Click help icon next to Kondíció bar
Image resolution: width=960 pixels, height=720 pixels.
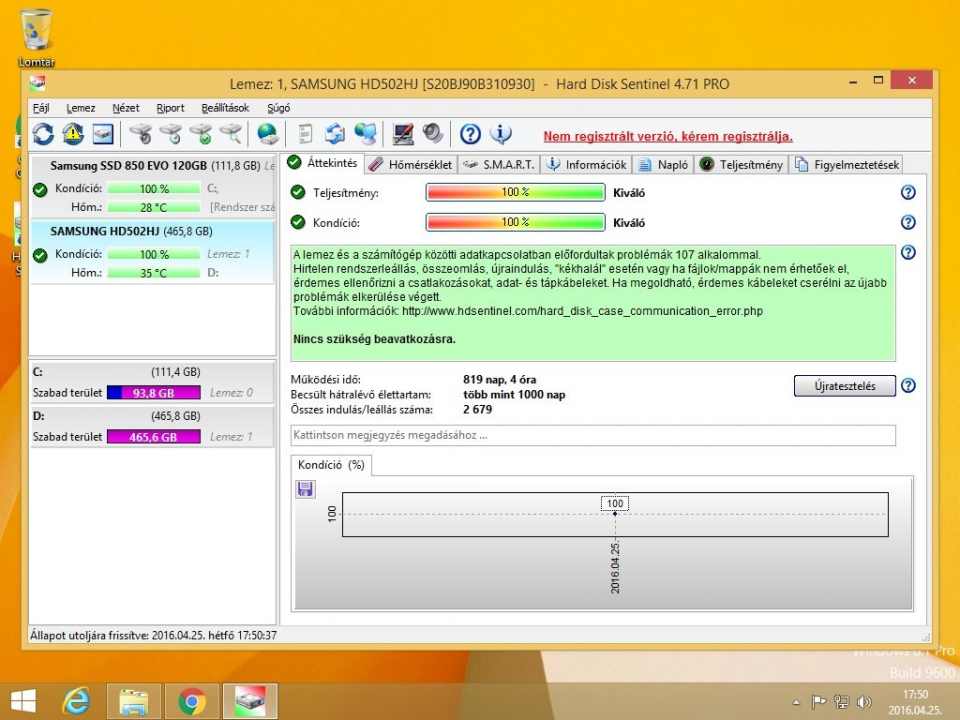[x=908, y=222]
